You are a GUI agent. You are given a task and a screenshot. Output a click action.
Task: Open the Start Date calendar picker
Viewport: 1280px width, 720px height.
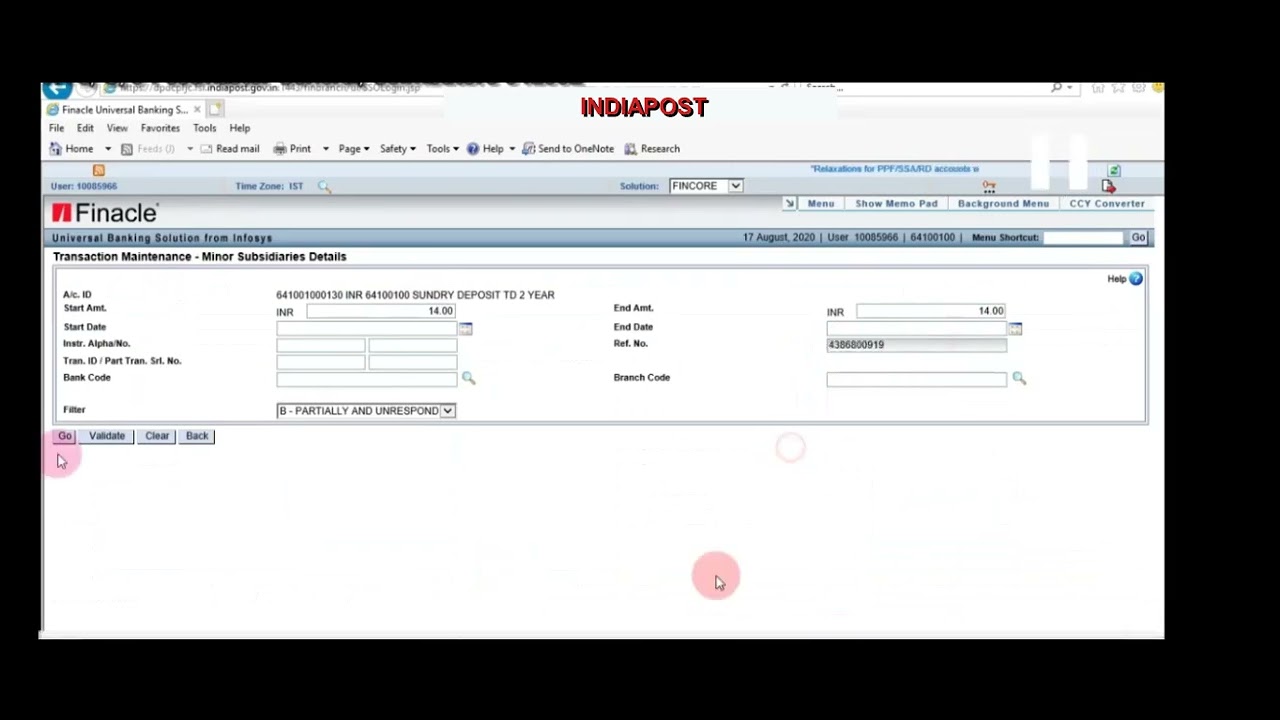point(466,328)
